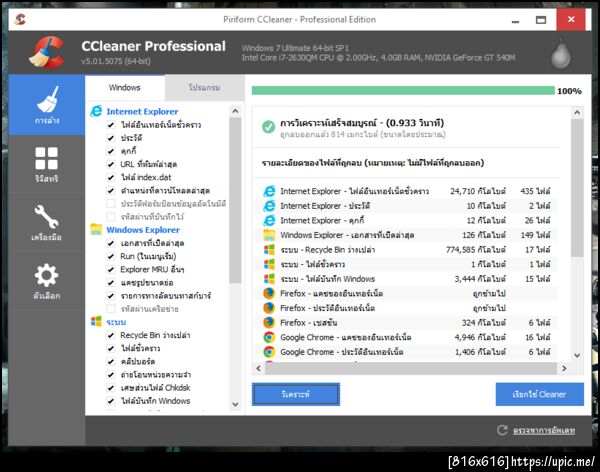Screen dimensions: 600x472
Task: Select the Windows tab
Action: (x=125, y=88)
